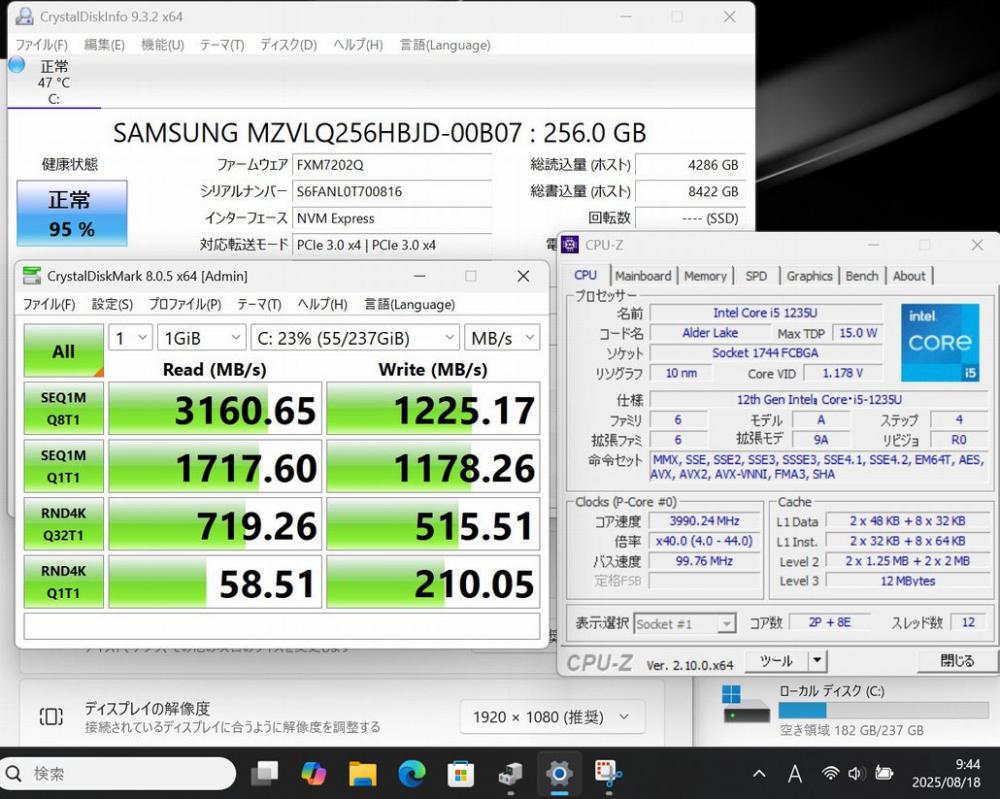This screenshot has width=1000, height=799.
Task: Open the clock showing 9:44 on taskbar
Action: [x=947, y=773]
